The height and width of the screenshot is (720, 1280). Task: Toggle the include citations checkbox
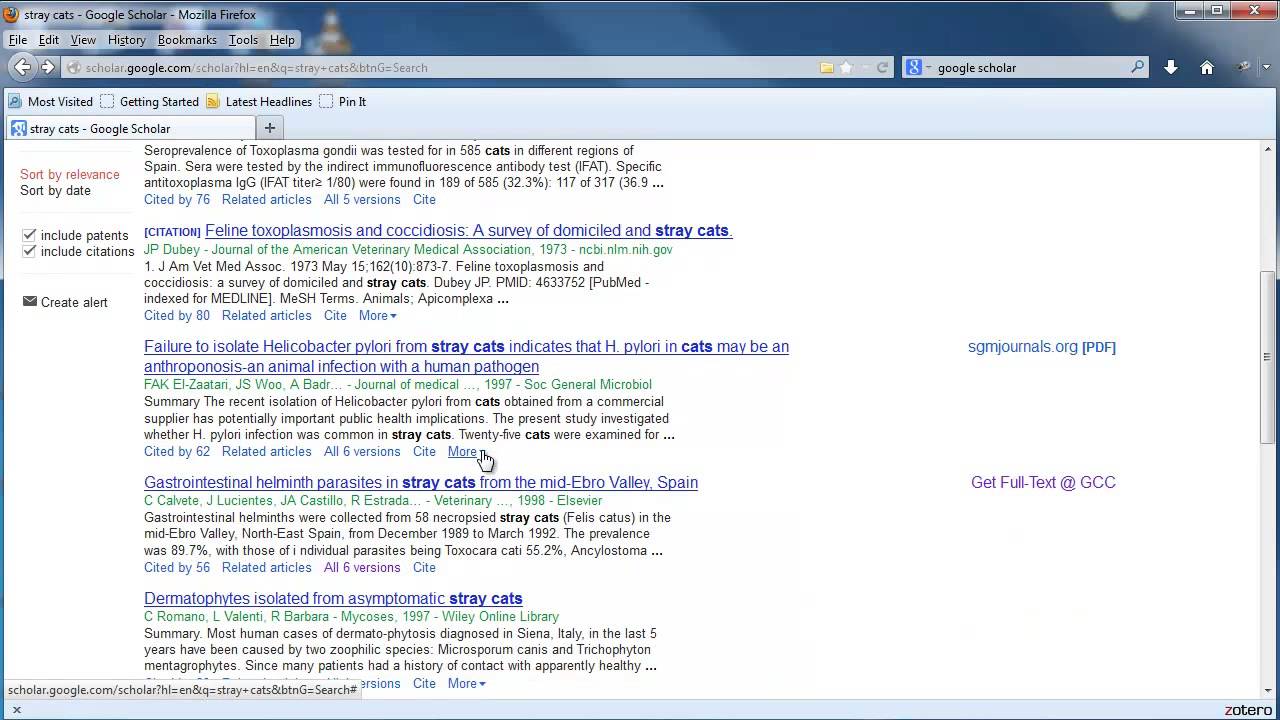click(x=29, y=251)
